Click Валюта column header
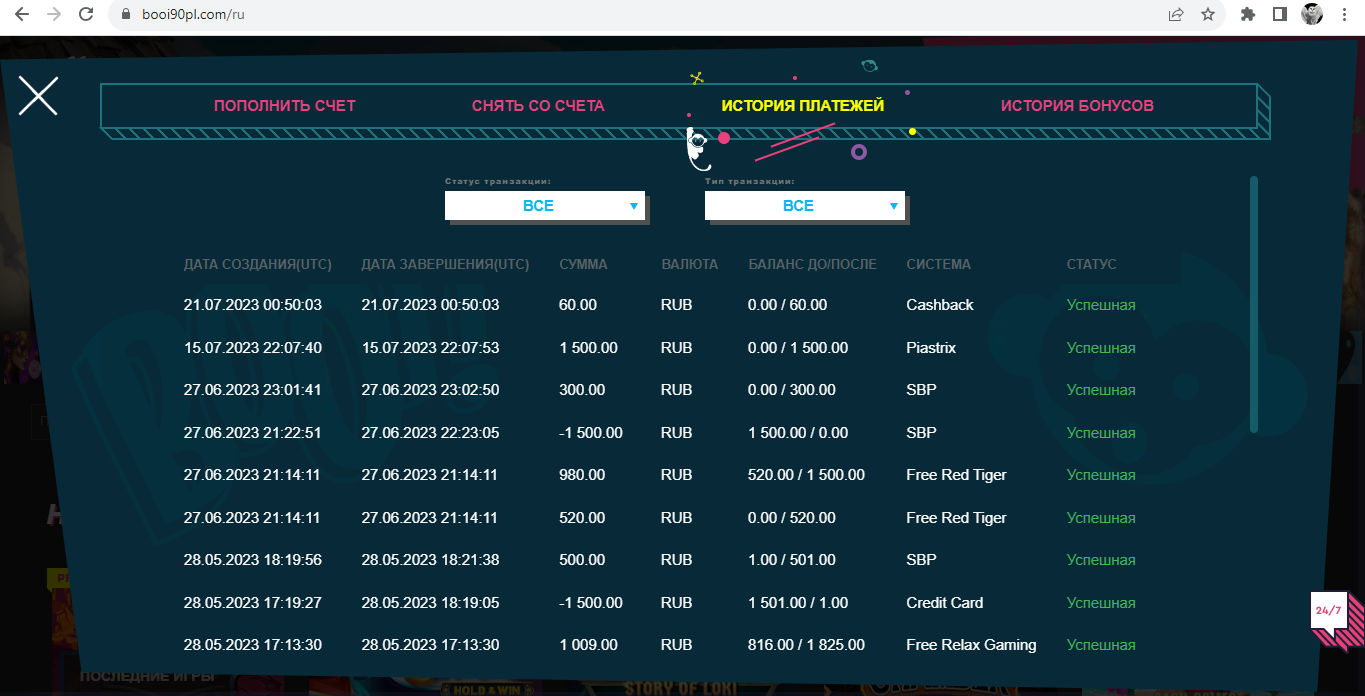Viewport: 1365px width, 696px height. coord(690,264)
